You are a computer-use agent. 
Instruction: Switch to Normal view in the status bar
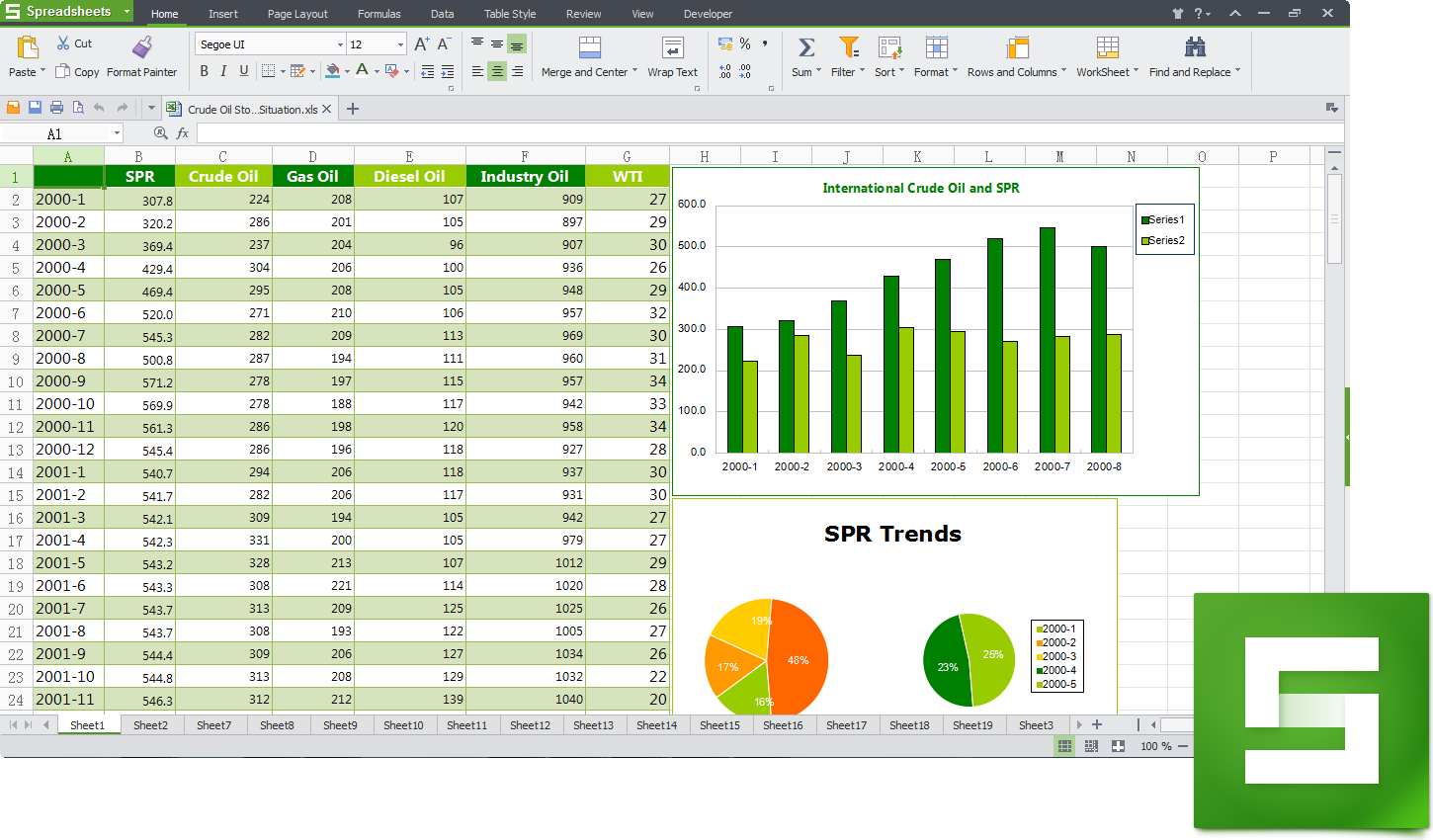point(1064,747)
